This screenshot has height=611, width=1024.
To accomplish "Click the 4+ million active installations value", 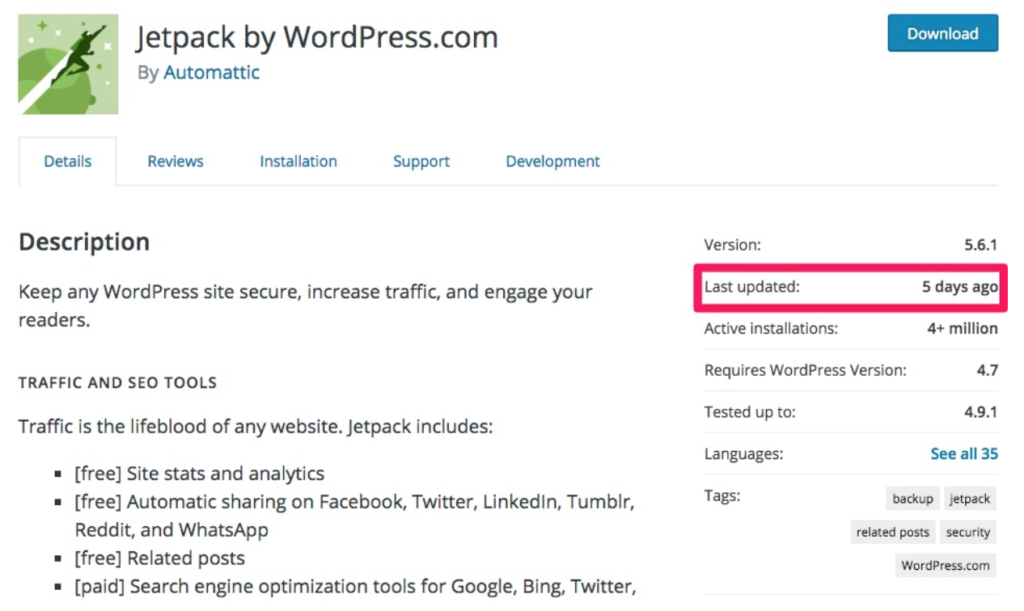I will click(x=962, y=329).
